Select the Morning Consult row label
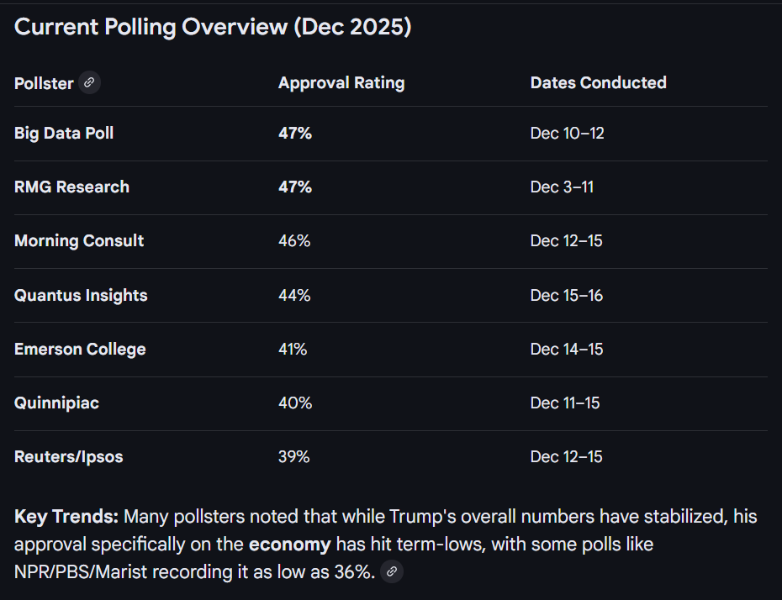 click(x=79, y=241)
